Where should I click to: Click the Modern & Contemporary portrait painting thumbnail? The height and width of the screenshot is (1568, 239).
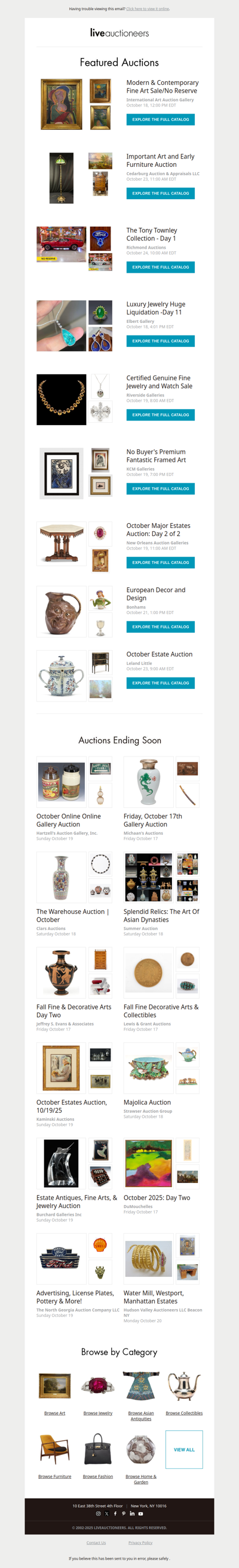click(62, 104)
